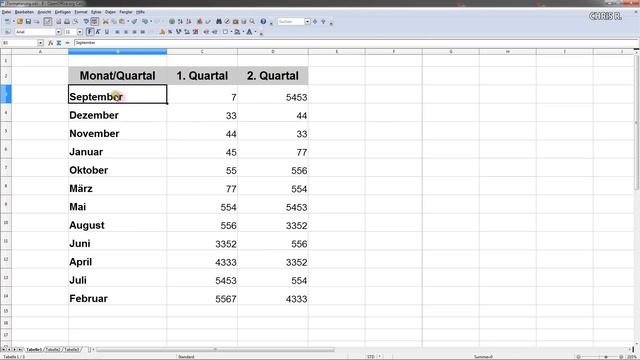This screenshot has height=360, width=640.
Task: Toggle justified alignment
Action: point(142,32)
